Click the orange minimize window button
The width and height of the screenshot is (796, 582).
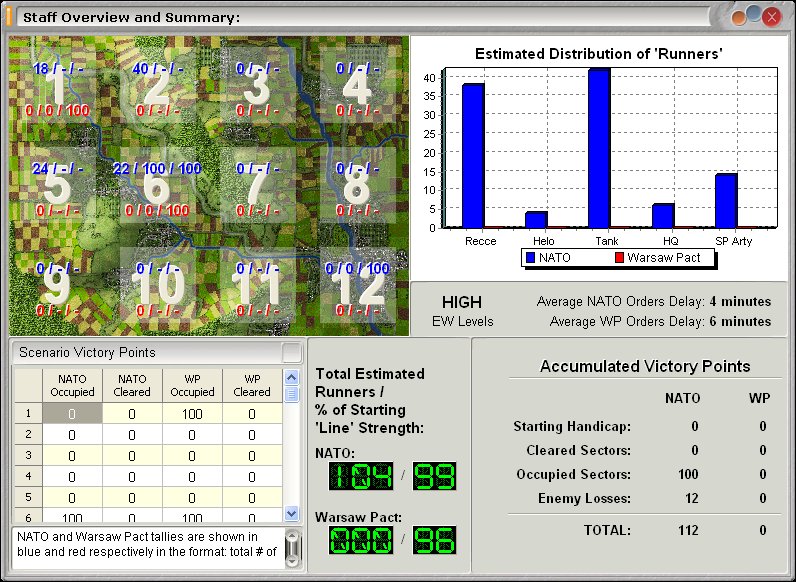pos(739,18)
